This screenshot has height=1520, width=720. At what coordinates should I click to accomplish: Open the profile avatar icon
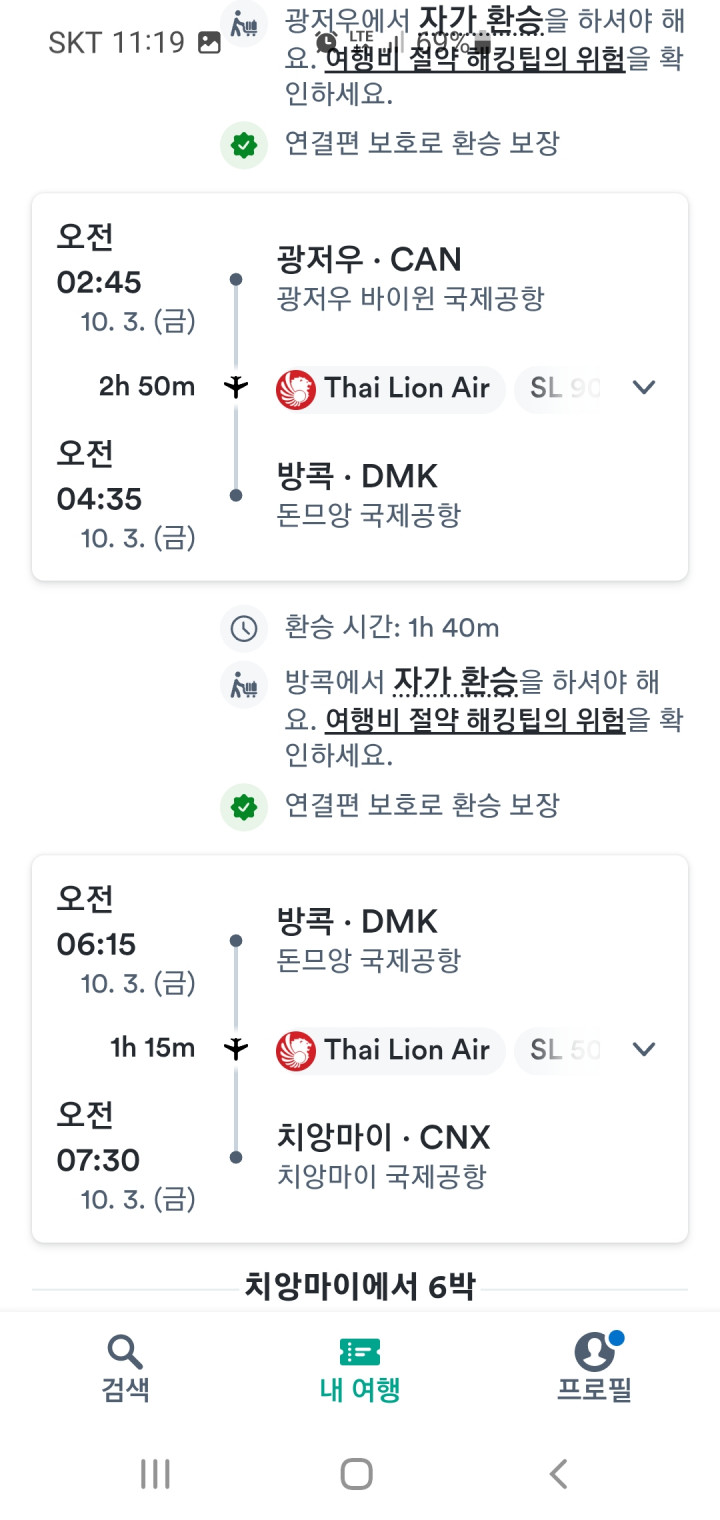point(595,1352)
